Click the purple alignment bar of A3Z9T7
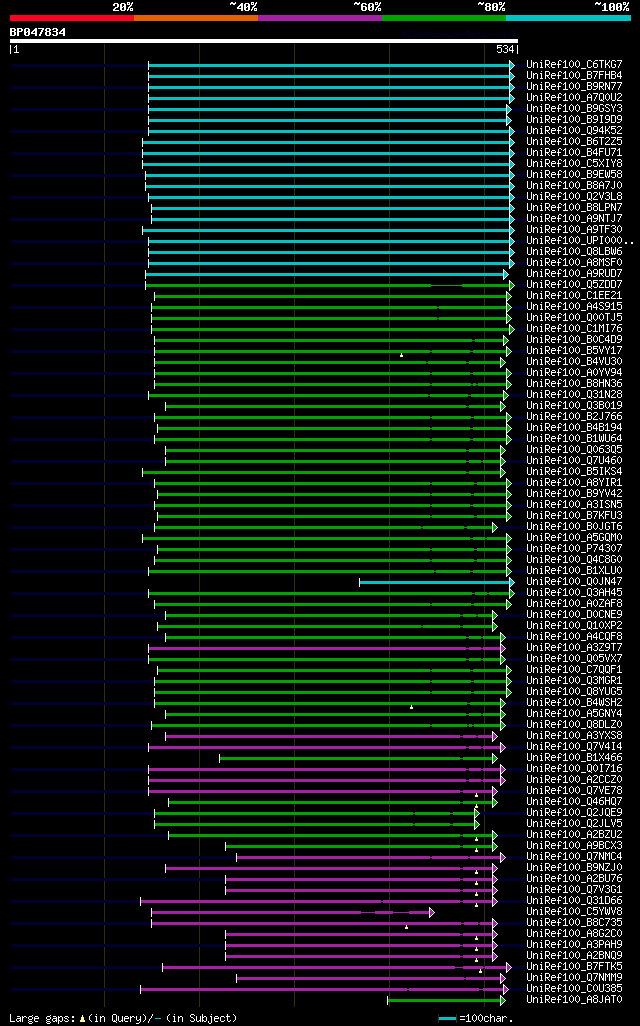Image resolution: width=640 pixels, height=1026 pixels. point(327,648)
